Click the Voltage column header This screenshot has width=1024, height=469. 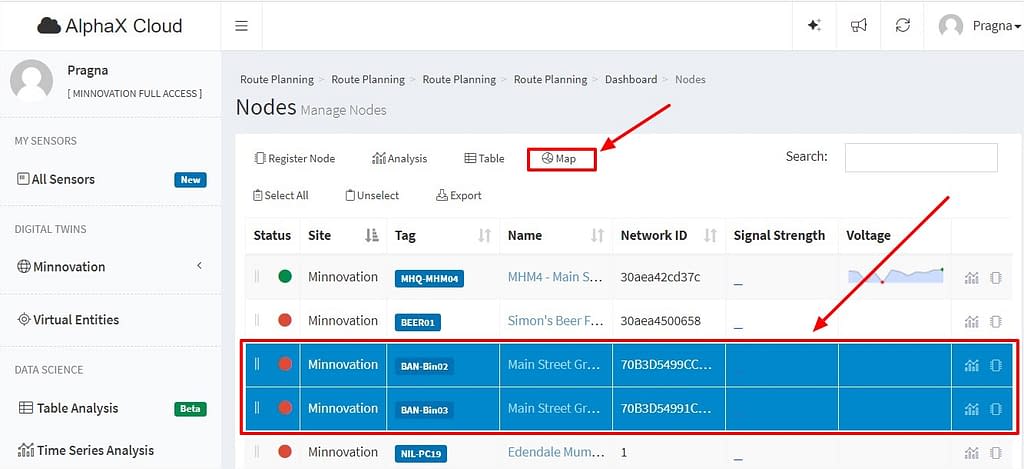[x=869, y=236]
